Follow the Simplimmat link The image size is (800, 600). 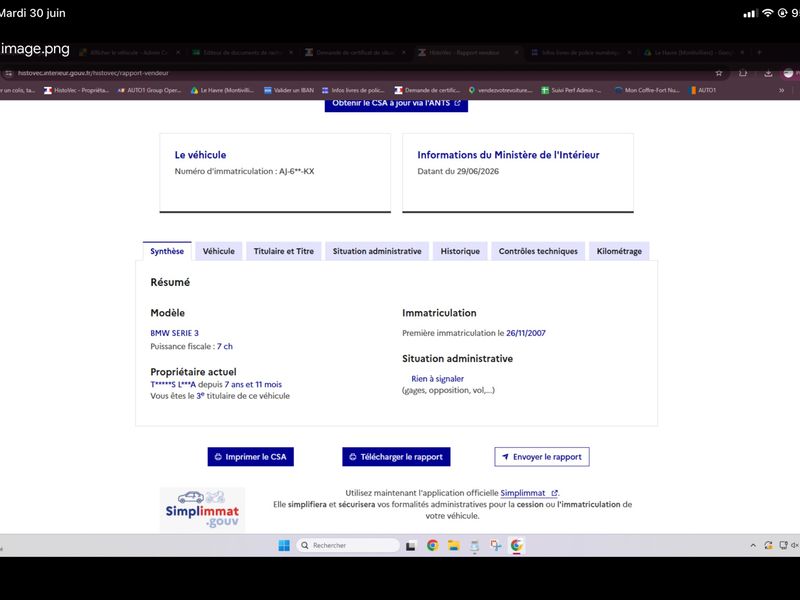coord(529,493)
